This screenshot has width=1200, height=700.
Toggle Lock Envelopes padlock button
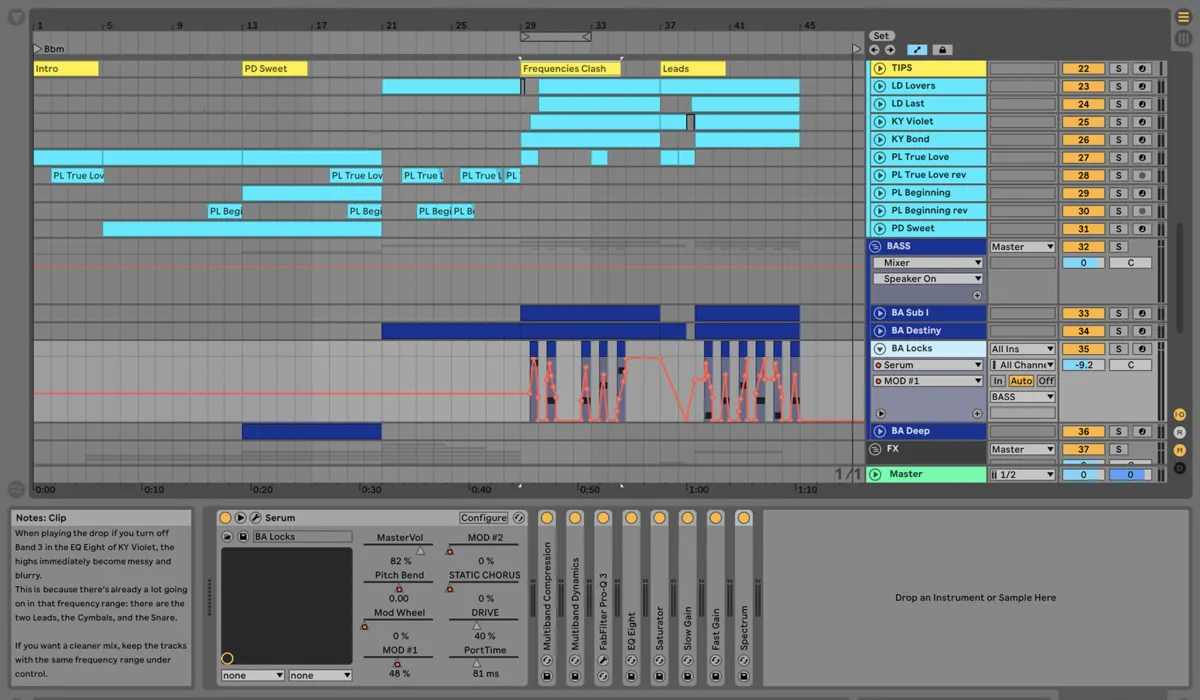(942, 49)
